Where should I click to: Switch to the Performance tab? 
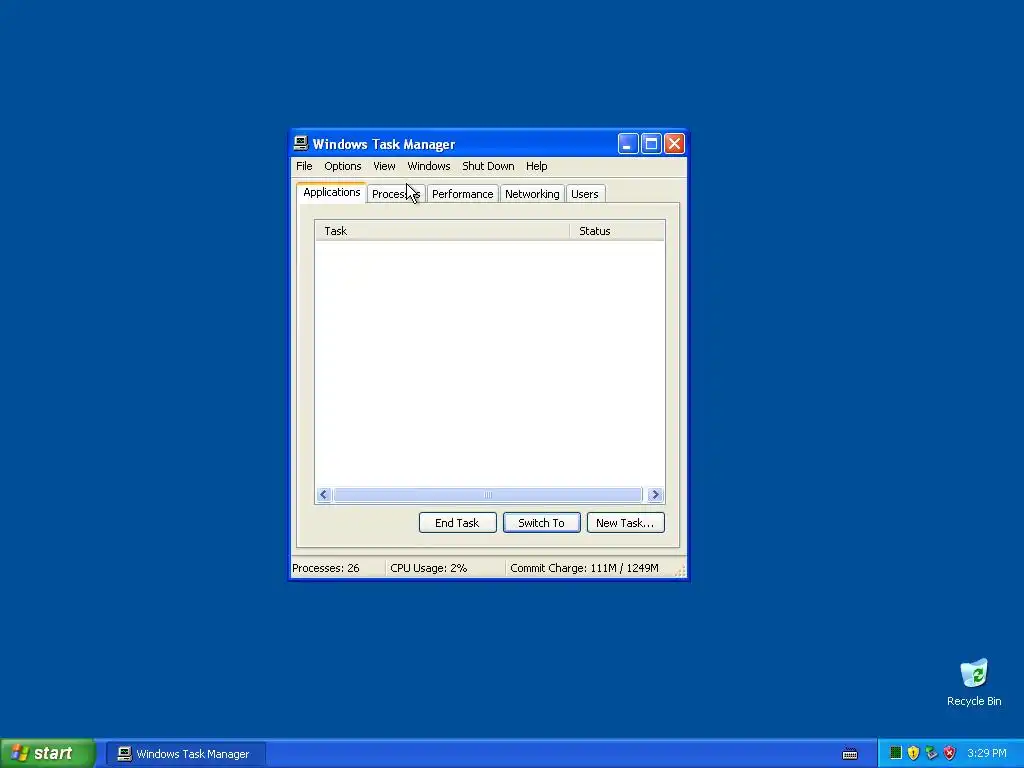pyautogui.click(x=462, y=194)
